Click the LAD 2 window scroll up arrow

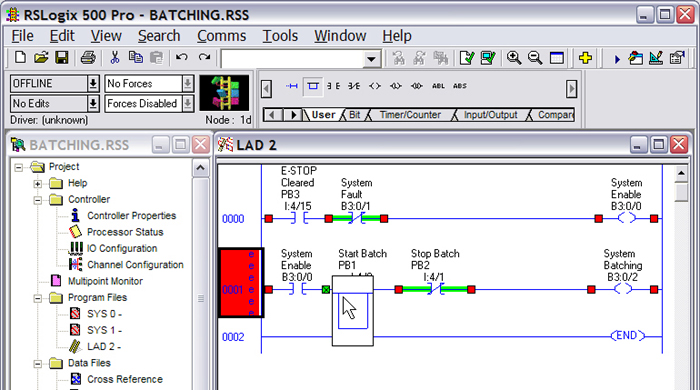(681, 173)
